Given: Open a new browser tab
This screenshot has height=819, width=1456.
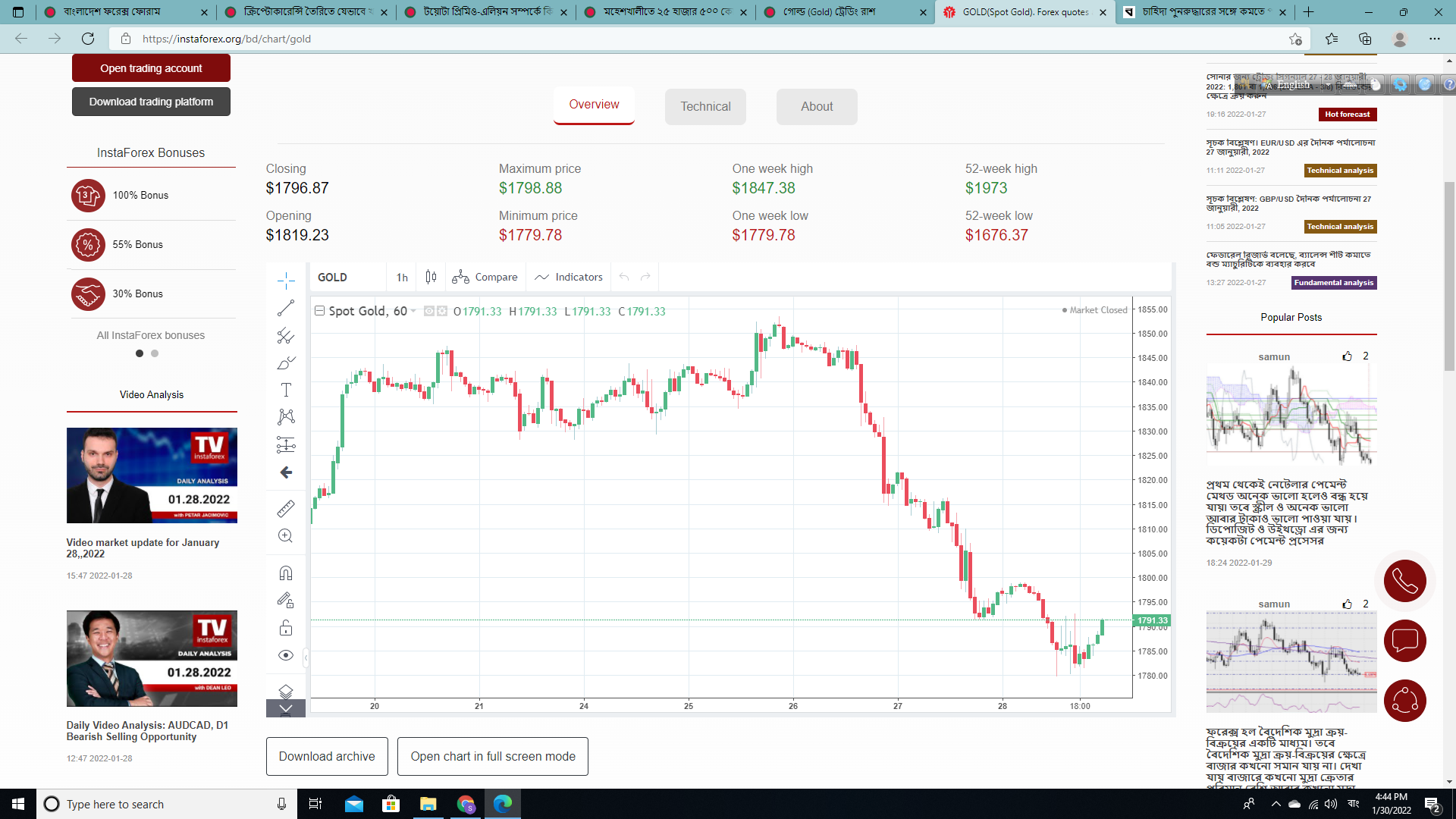Looking at the screenshot, I should point(1309,12).
